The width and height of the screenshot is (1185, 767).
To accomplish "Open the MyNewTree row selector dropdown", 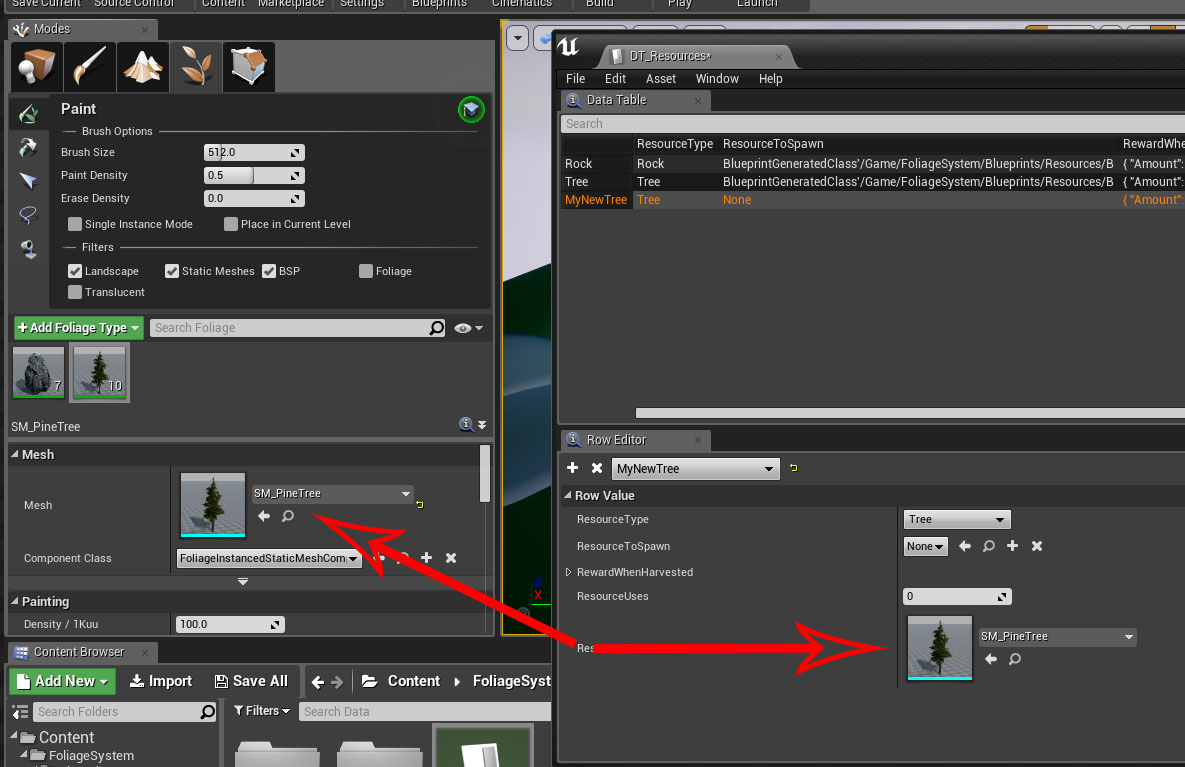I will coord(695,469).
